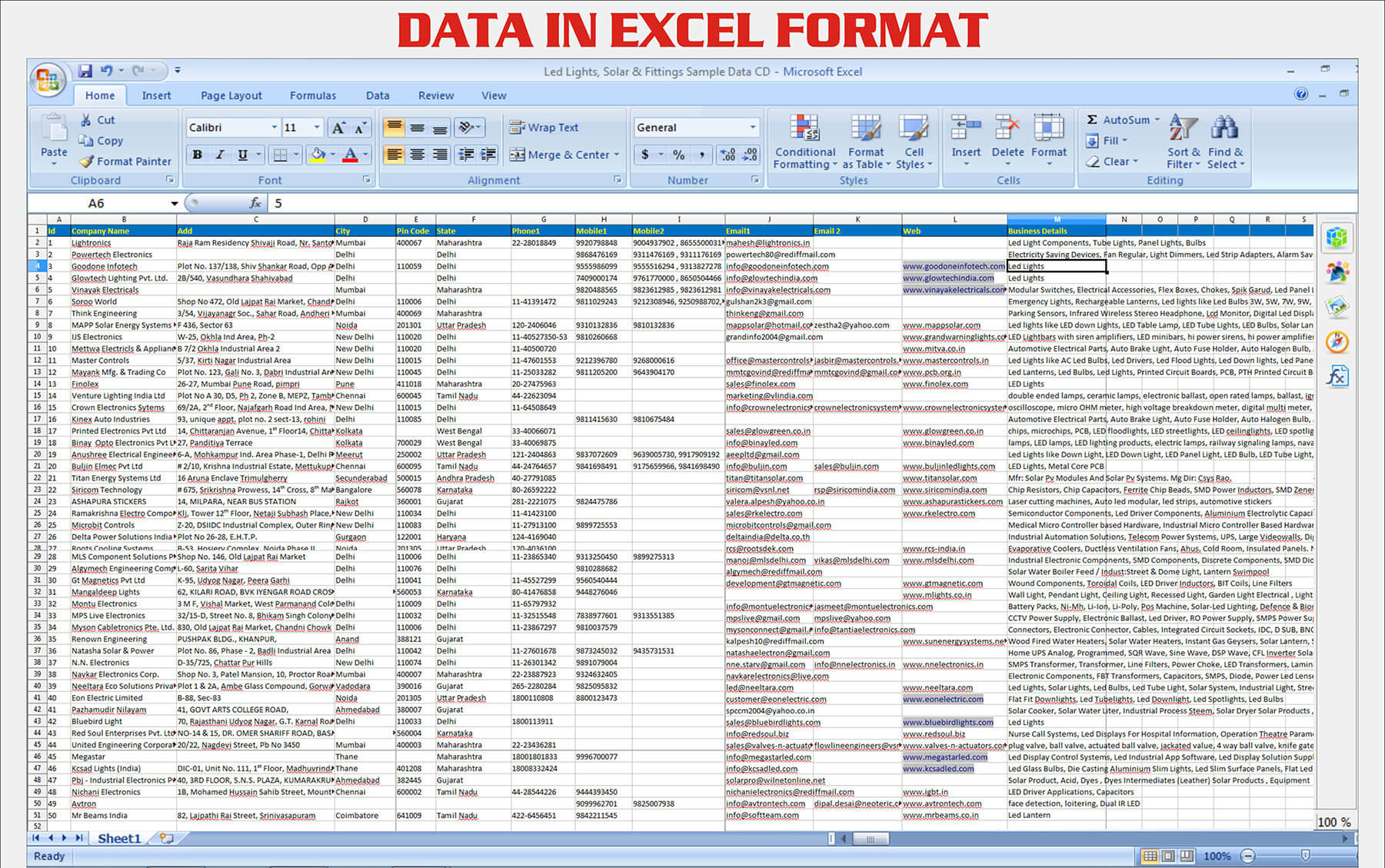Click the Sort & Filter icon
The width and height of the screenshot is (1385, 868).
click(x=1182, y=128)
